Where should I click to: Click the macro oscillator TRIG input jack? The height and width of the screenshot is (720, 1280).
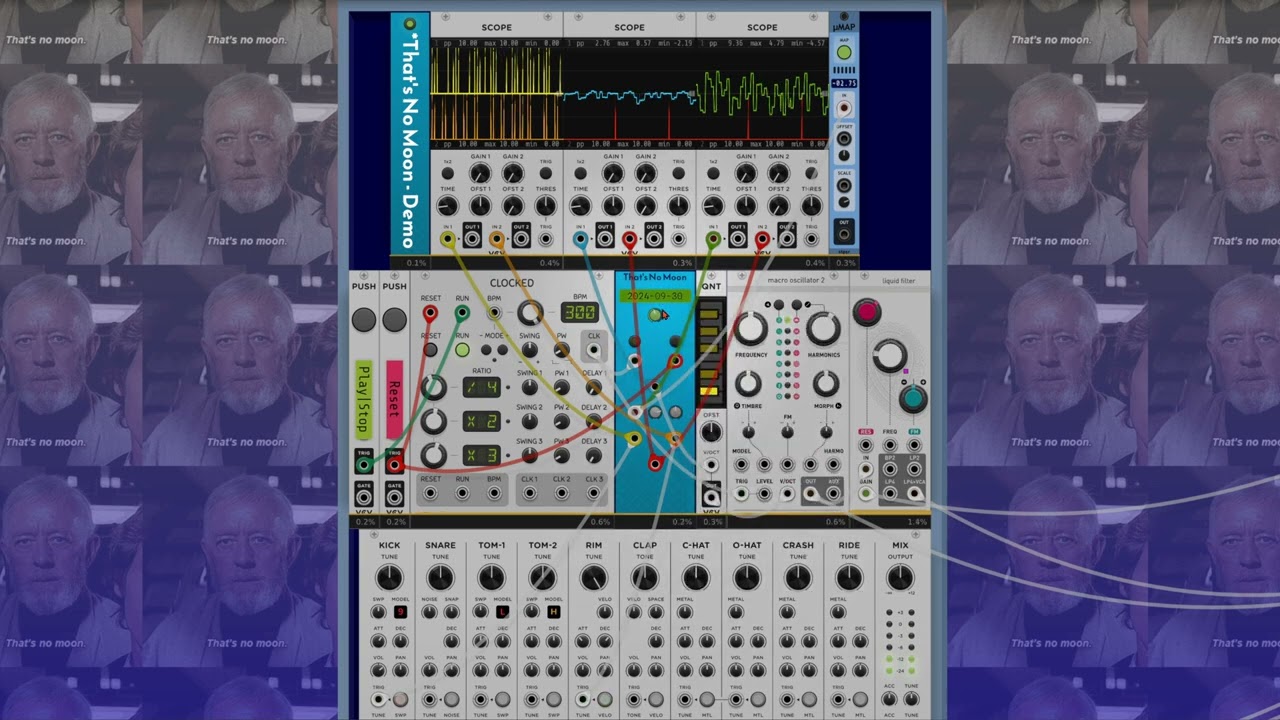pos(742,494)
